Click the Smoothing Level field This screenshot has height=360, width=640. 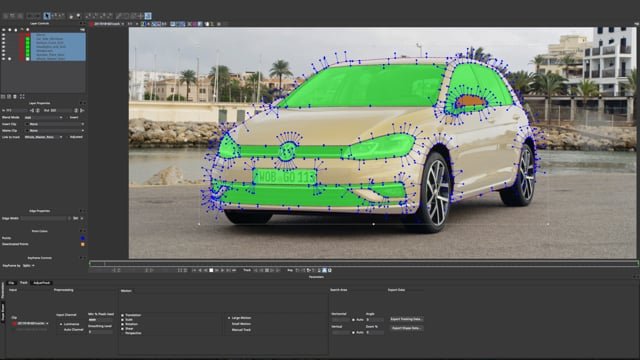click(x=100, y=332)
